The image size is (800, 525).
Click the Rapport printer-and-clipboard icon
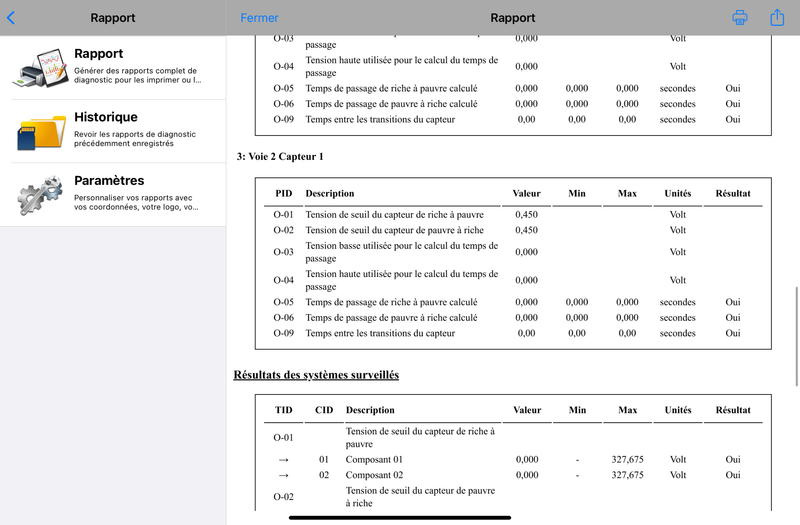(x=40, y=68)
